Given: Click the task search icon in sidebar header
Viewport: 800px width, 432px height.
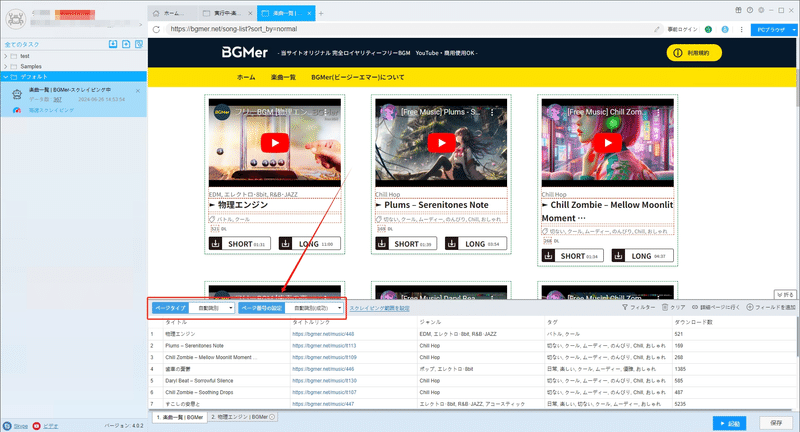Looking at the screenshot, I should point(139,44).
